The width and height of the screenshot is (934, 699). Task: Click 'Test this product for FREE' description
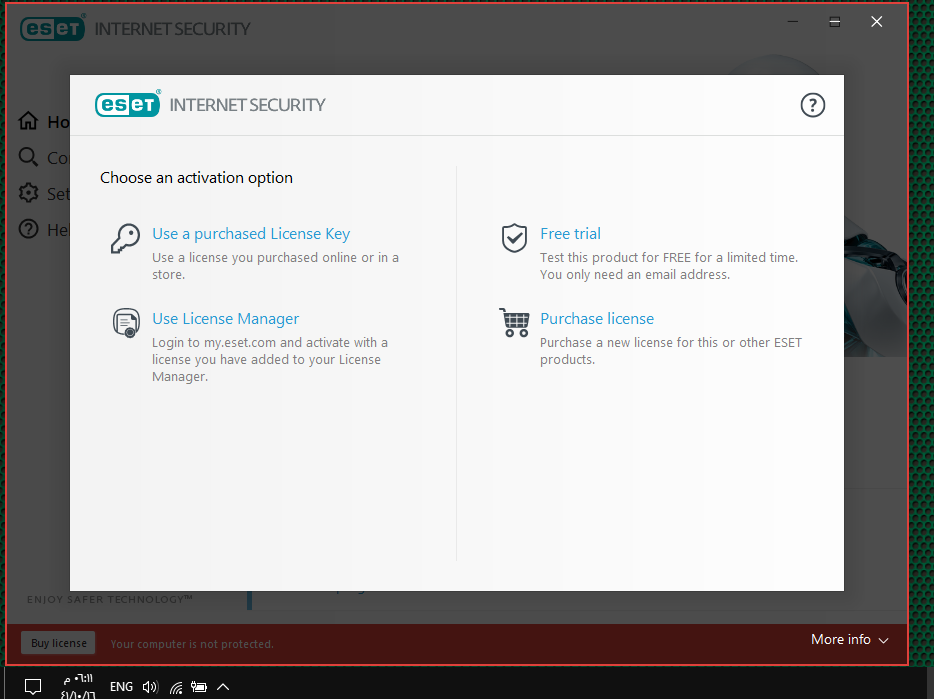[x=669, y=266]
